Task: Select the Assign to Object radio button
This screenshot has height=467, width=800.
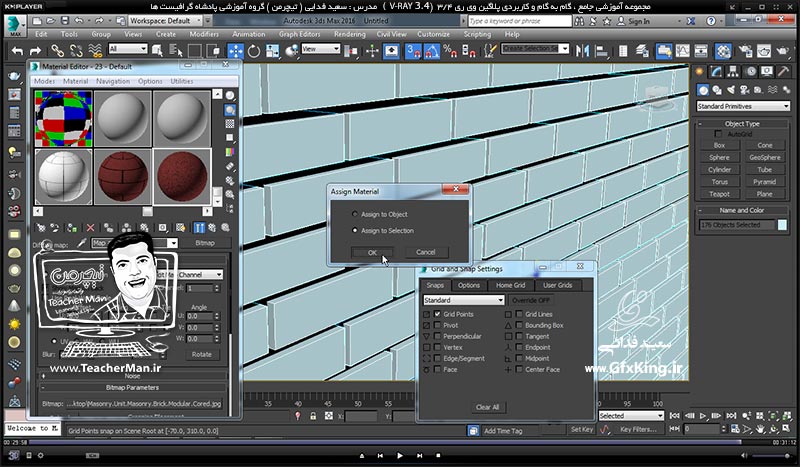Action: click(355, 214)
